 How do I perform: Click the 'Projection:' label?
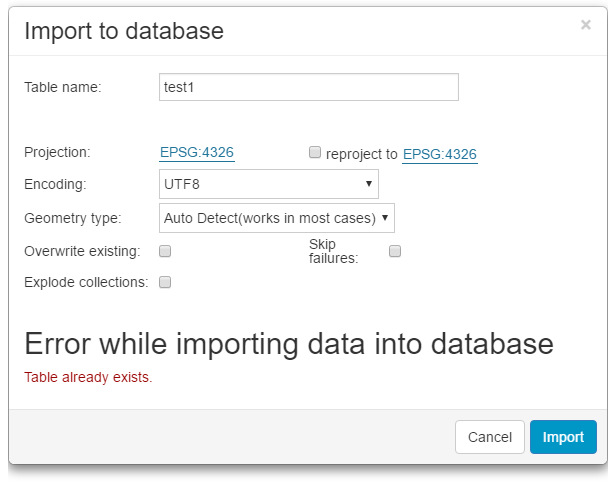click(x=57, y=152)
